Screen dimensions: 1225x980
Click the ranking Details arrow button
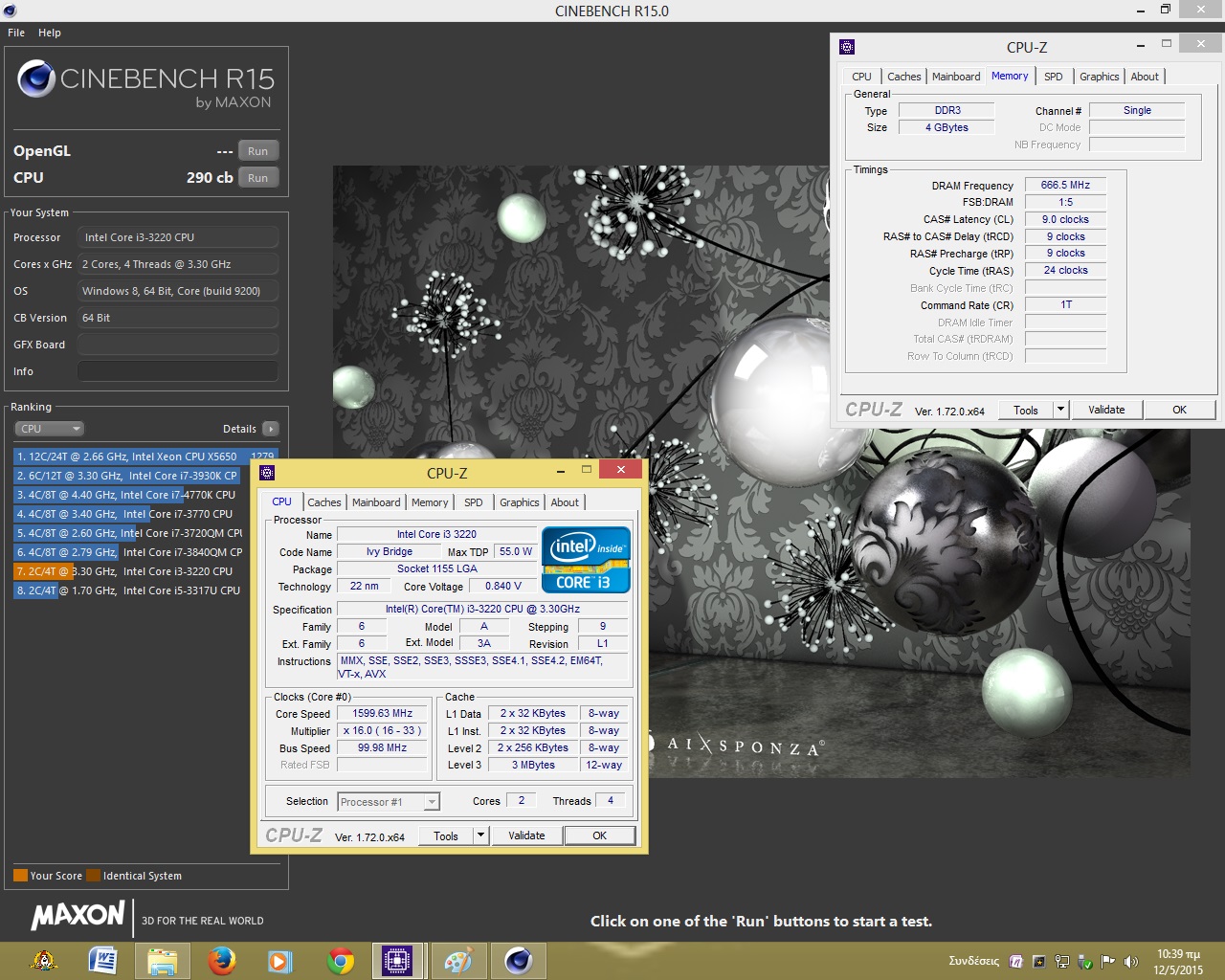[x=271, y=429]
